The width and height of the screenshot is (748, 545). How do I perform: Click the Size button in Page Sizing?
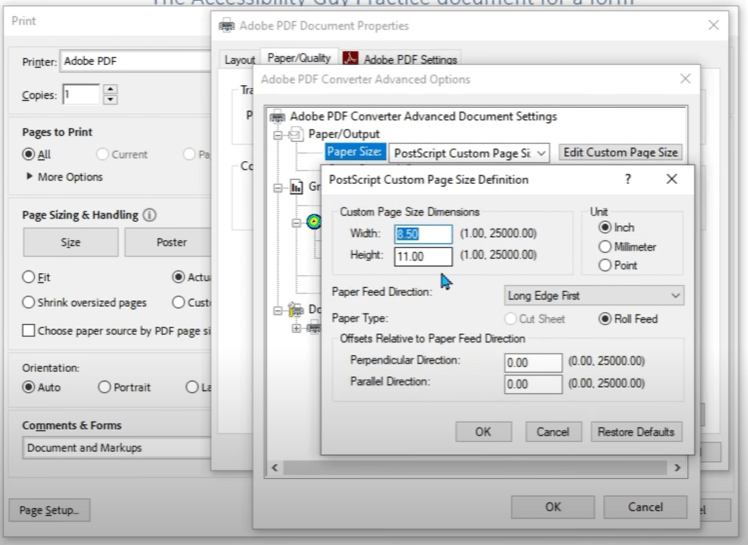[71, 242]
